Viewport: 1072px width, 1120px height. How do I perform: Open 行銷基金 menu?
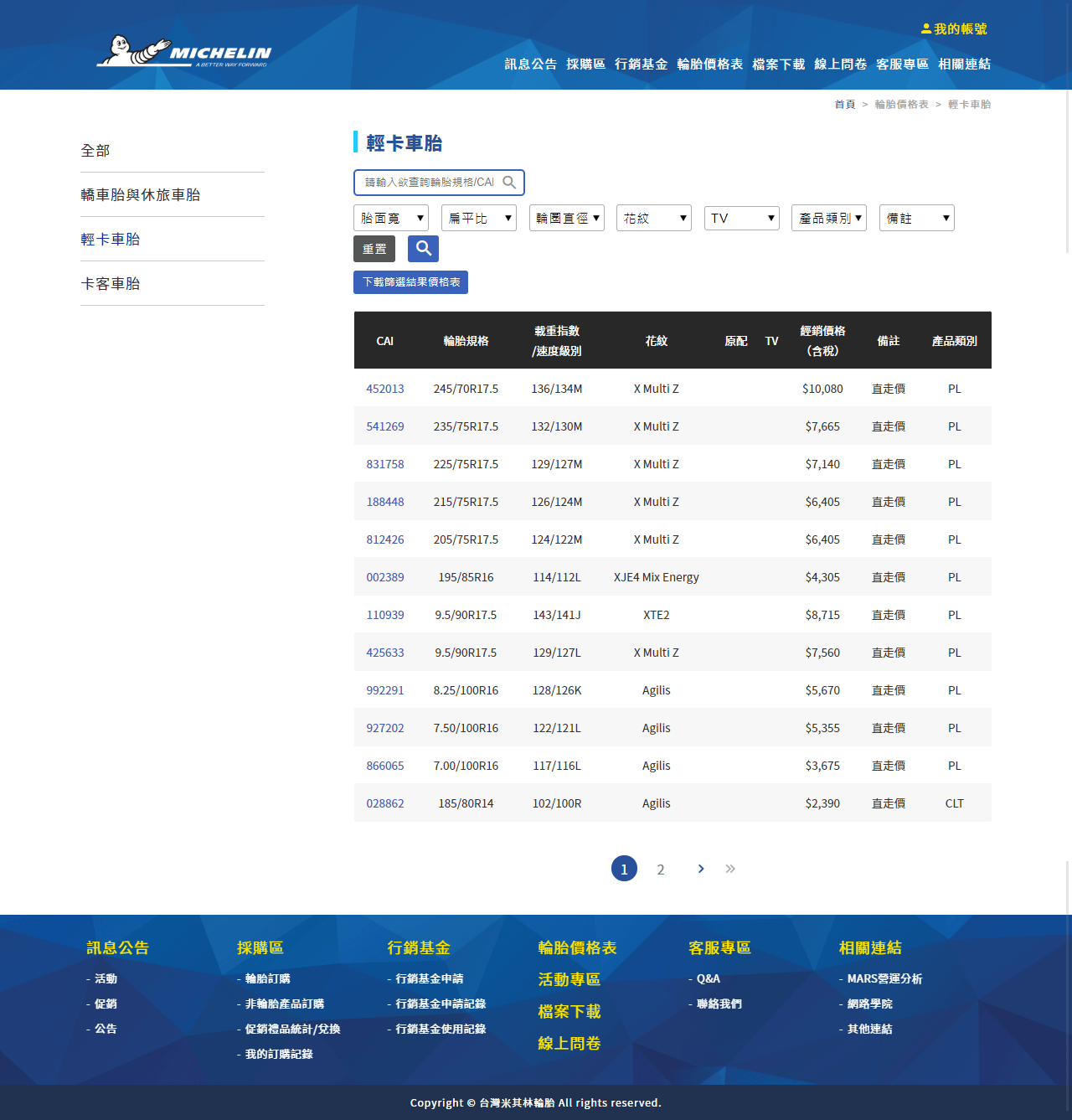coord(641,65)
